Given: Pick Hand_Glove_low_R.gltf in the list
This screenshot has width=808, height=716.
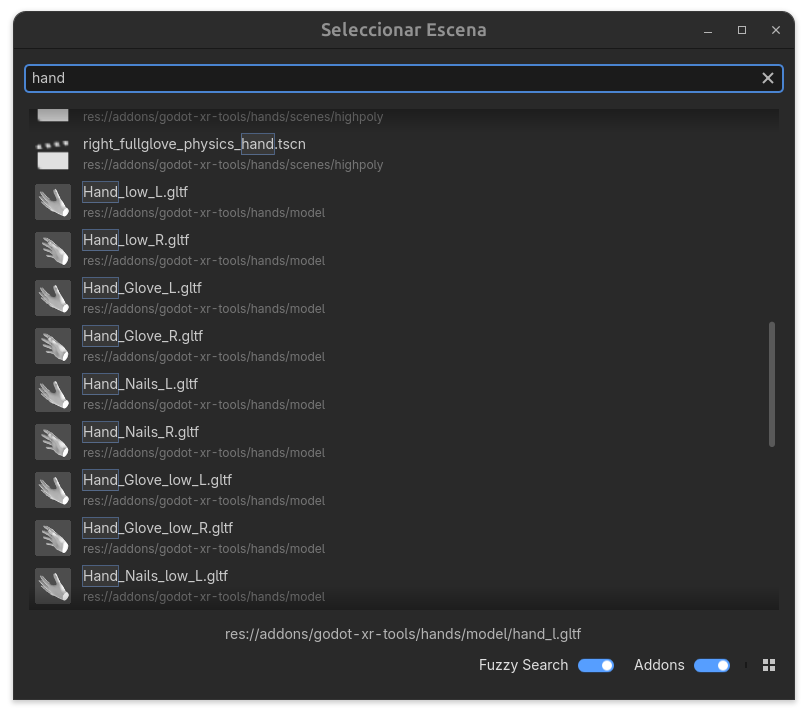Looking at the screenshot, I should pos(158,528).
